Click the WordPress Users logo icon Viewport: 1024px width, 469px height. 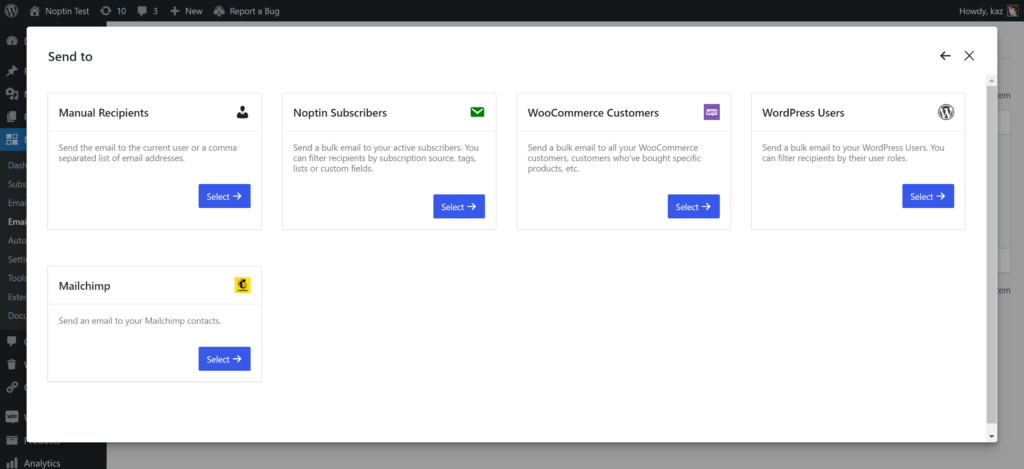[946, 113]
